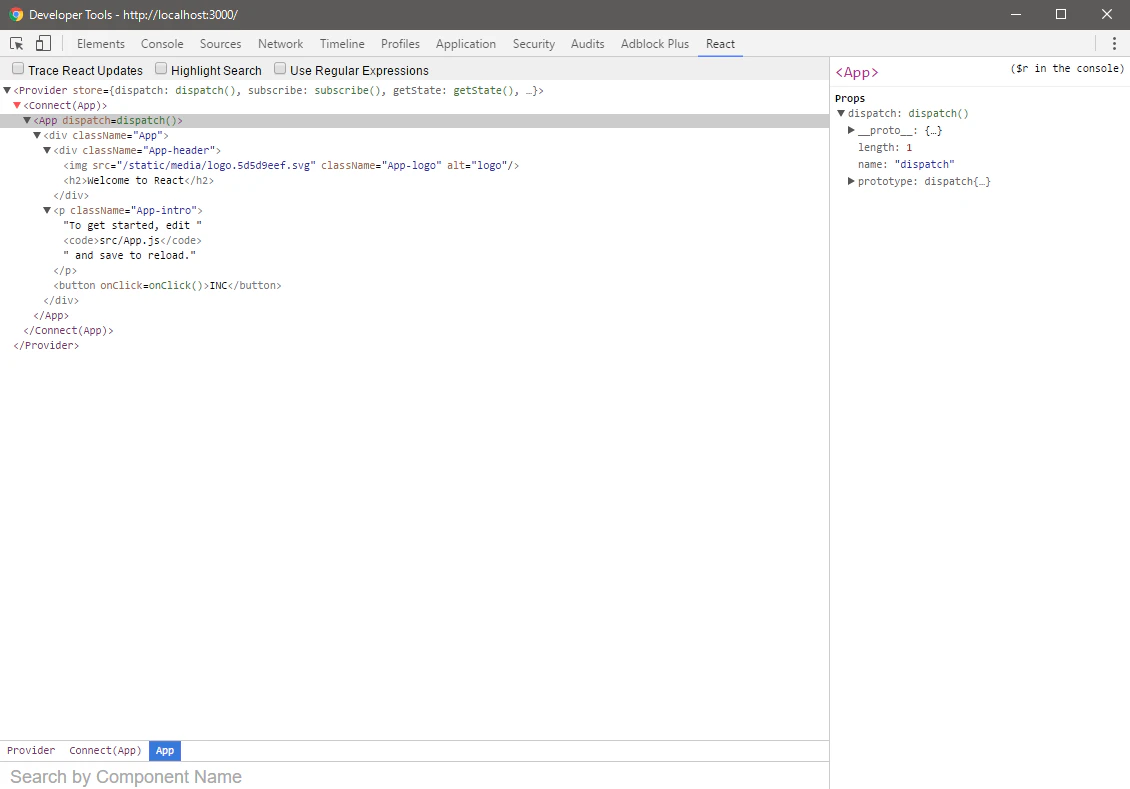Close the Developer Tools window

[x=1107, y=14]
